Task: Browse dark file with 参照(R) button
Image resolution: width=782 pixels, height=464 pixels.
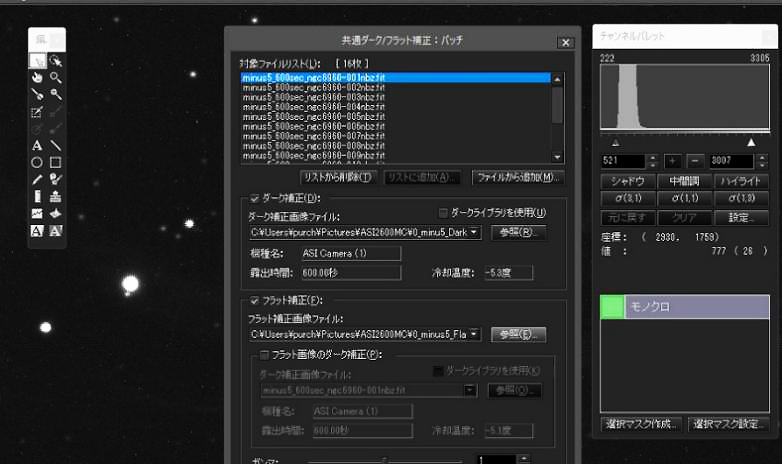Action: click(x=518, y=232)
